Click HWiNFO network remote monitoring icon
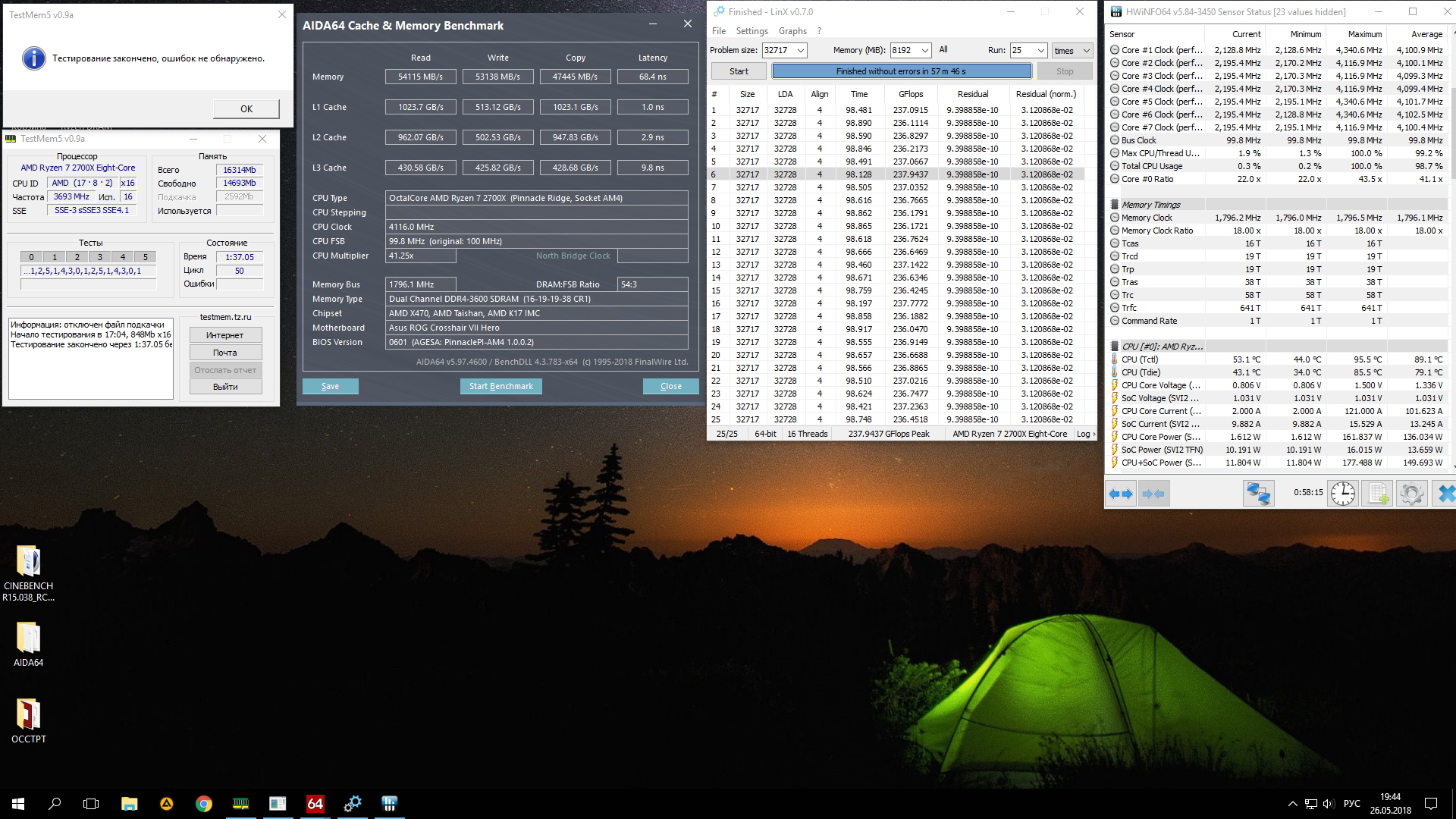The height and width of the screenshot is (819, 1456). point(1258,494)
